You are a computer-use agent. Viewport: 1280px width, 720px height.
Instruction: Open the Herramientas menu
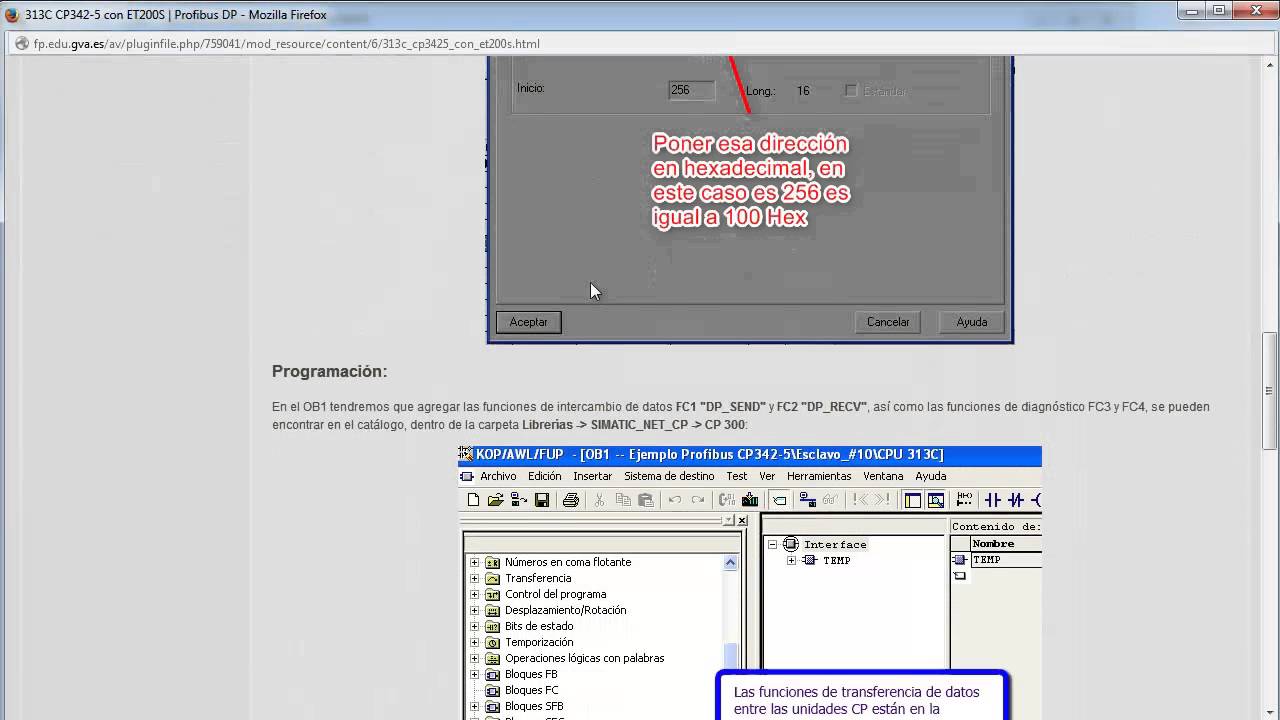pos(820,476)
